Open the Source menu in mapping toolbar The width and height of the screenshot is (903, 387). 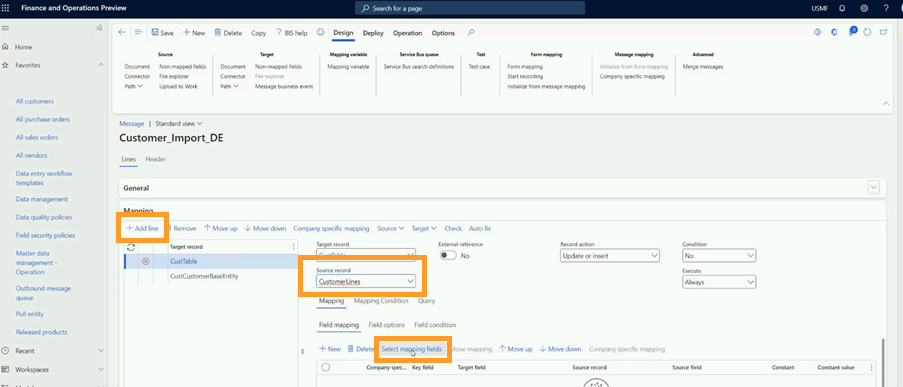[x=390, y=229]
